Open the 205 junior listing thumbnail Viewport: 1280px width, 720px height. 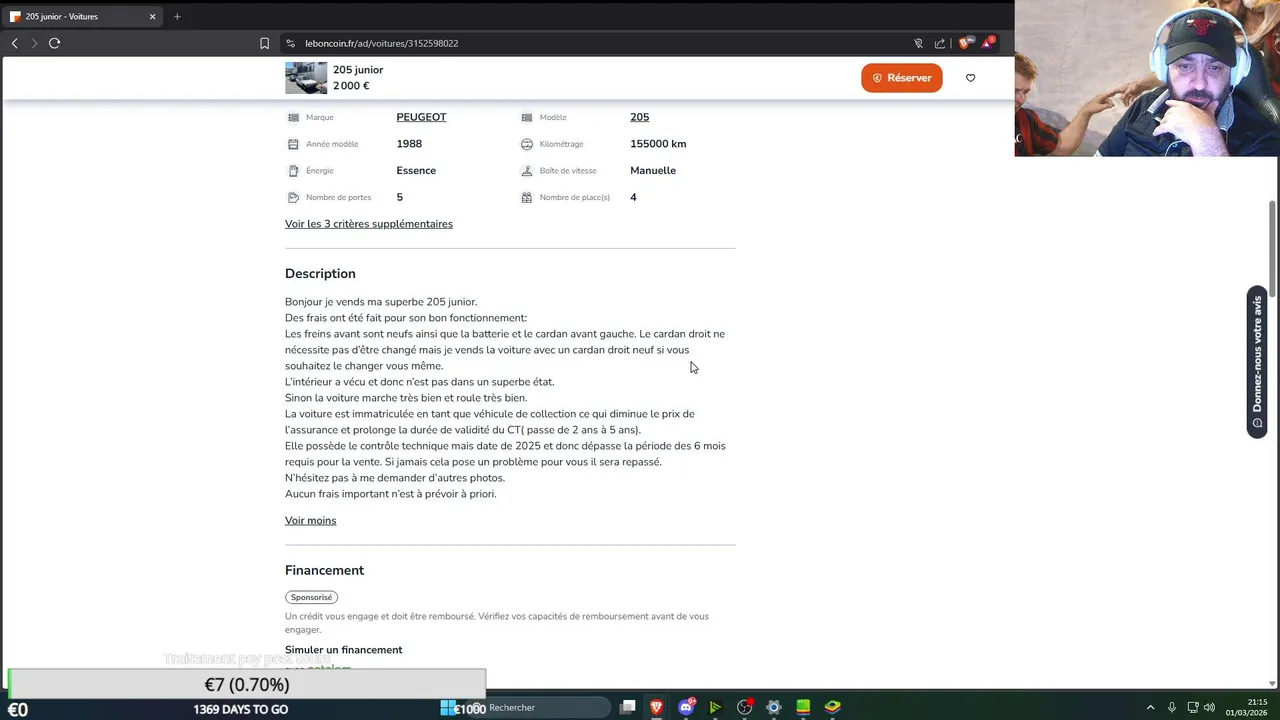[306, 78]
